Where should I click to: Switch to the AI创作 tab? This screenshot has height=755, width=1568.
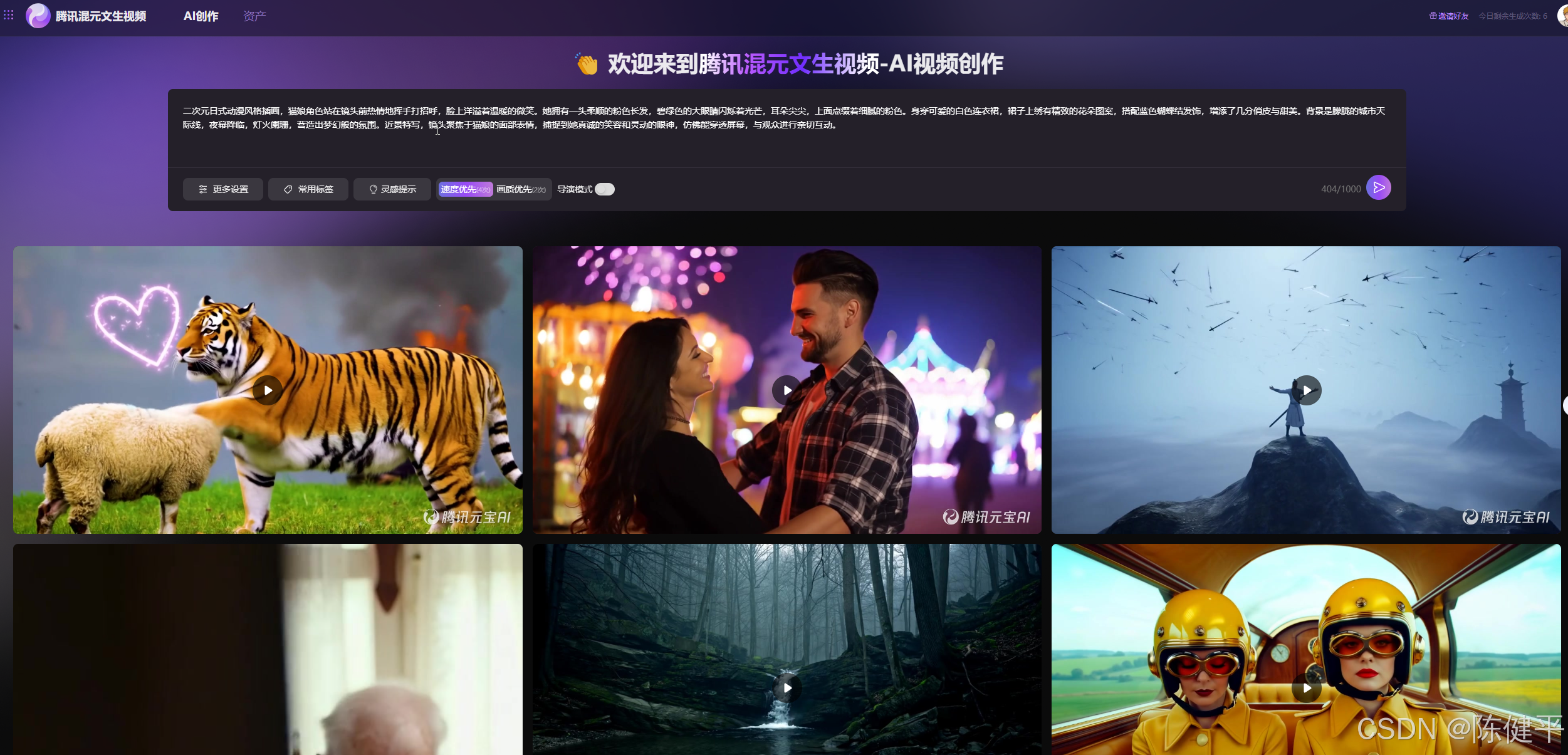click(x=201, y=16)
